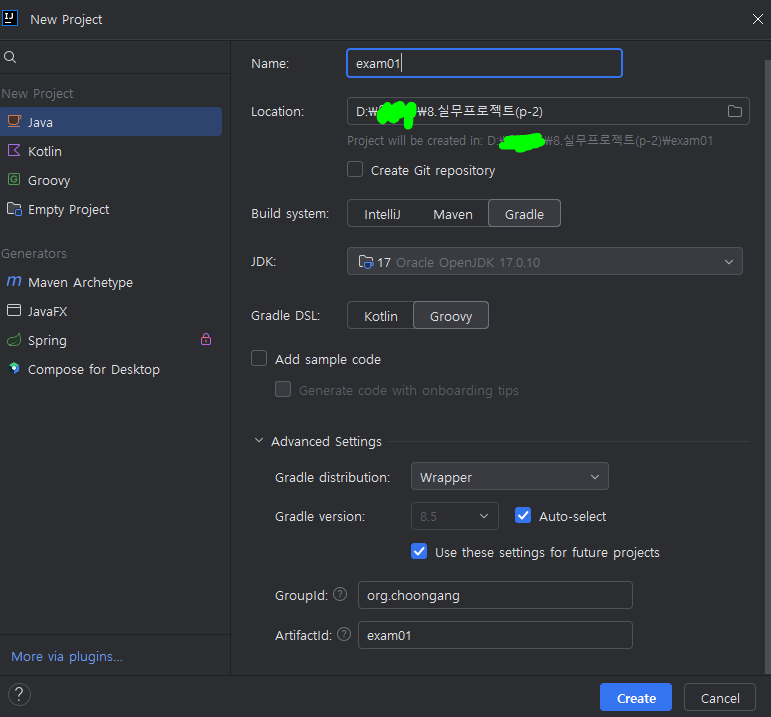Choose Kotlin as Gradle DSL
Screen dimensions: 771x717
coord(381,316)
